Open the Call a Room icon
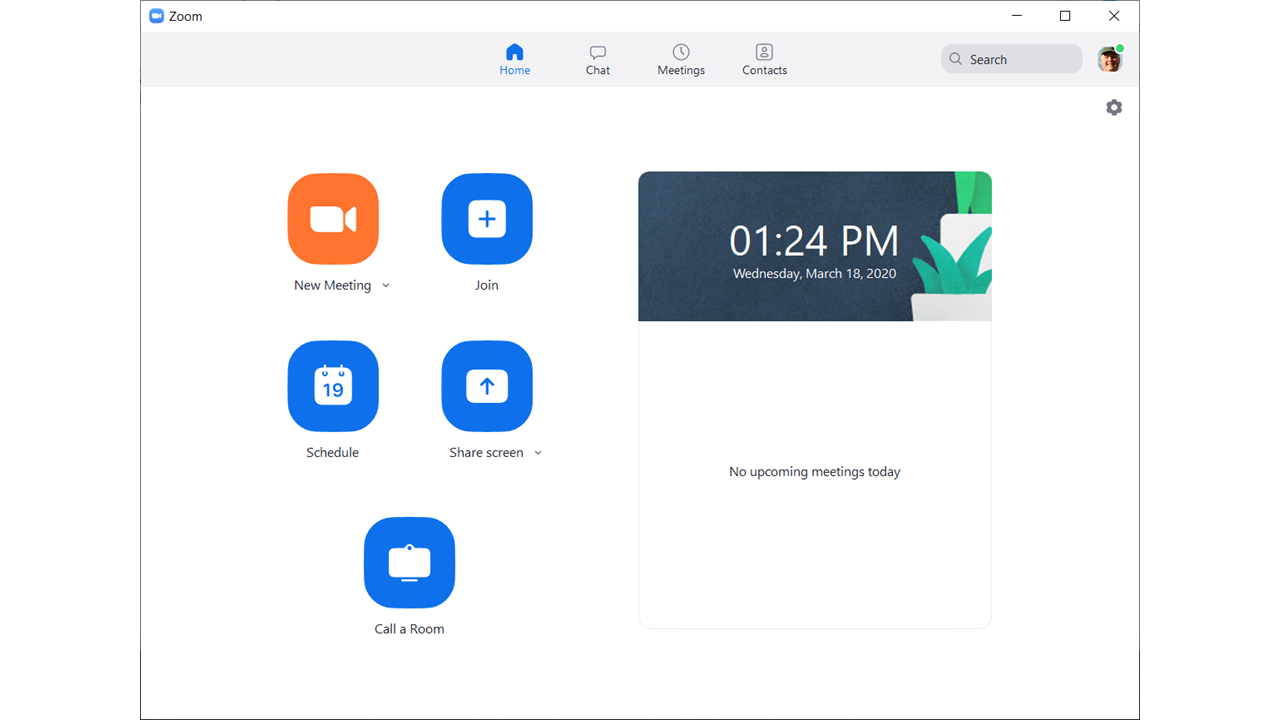1280x720 pixels. 409,563
